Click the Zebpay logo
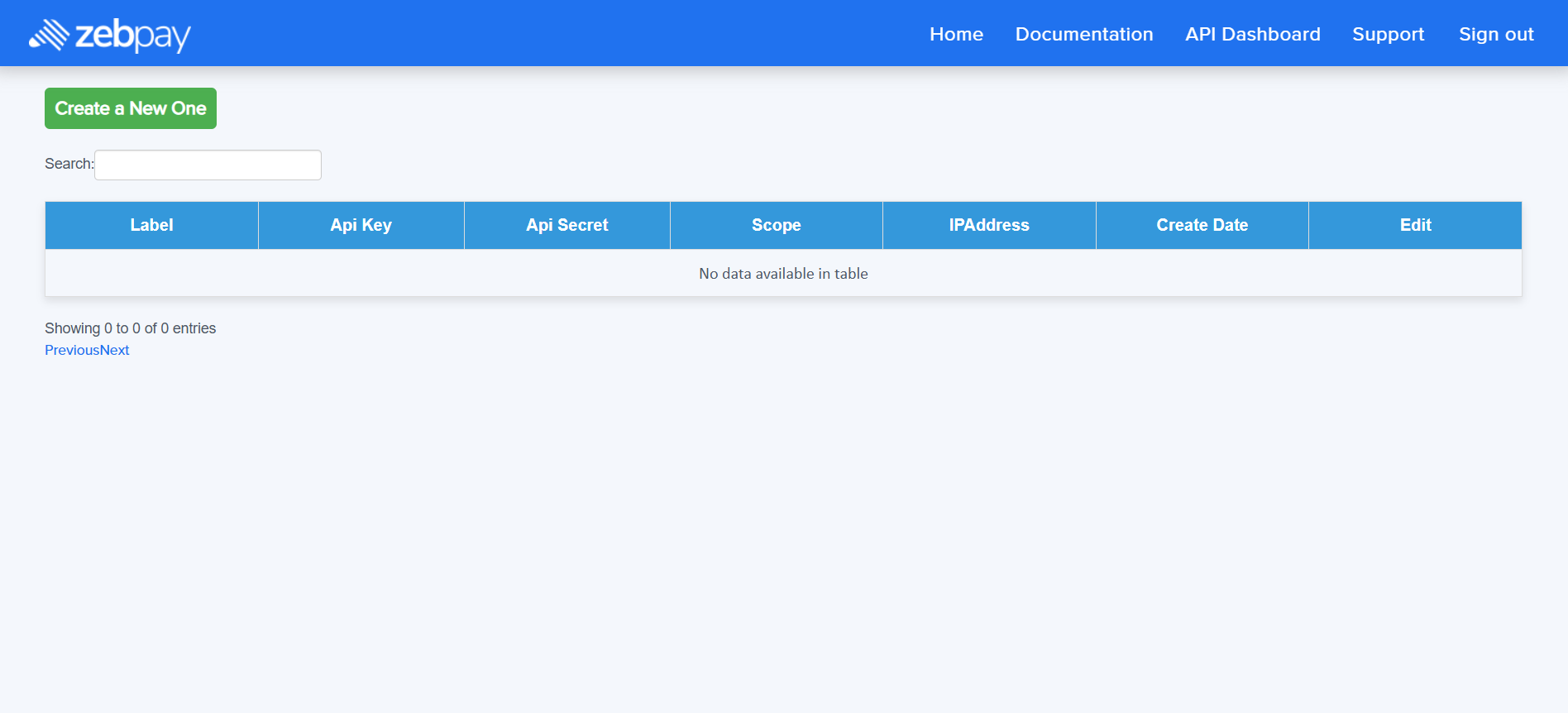1568x713 pixels. pyautogui.click(x=110, y=35)
